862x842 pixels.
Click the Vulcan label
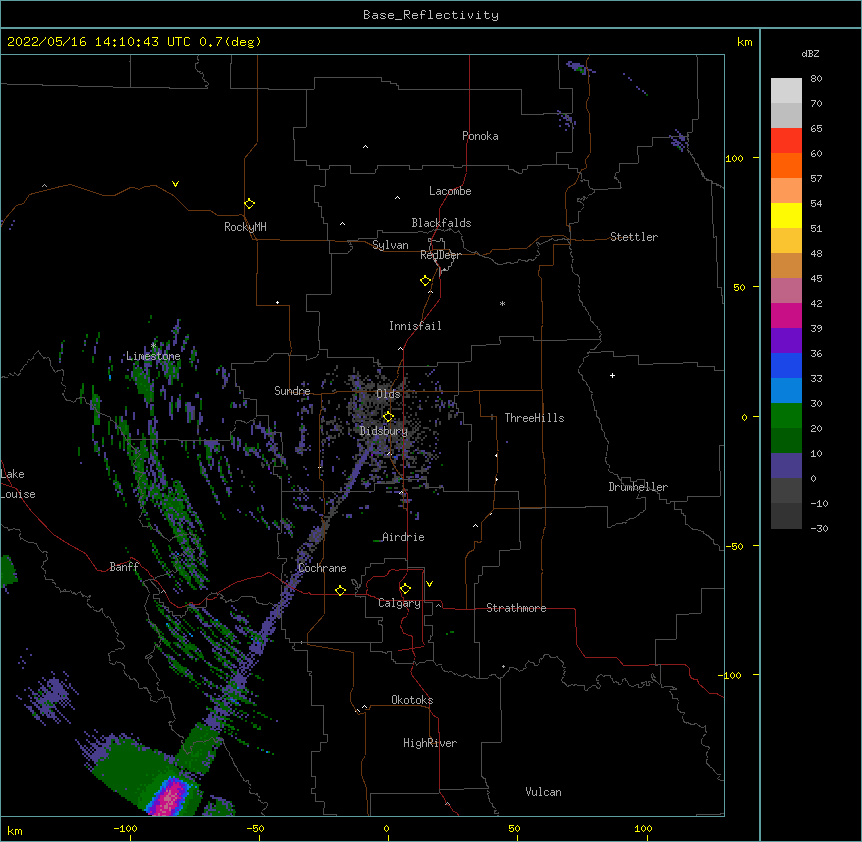543,792
